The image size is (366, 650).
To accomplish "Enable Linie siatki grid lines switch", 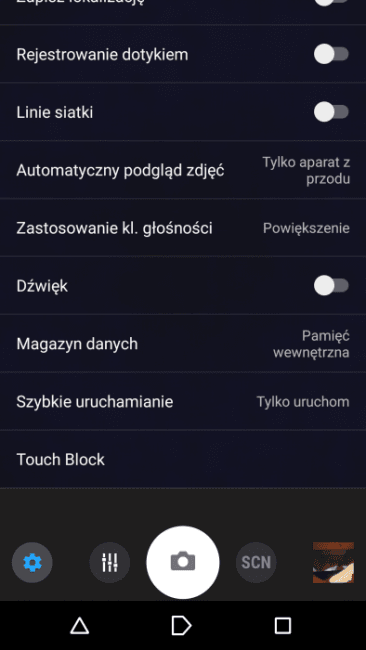I will tap(331, 112).
